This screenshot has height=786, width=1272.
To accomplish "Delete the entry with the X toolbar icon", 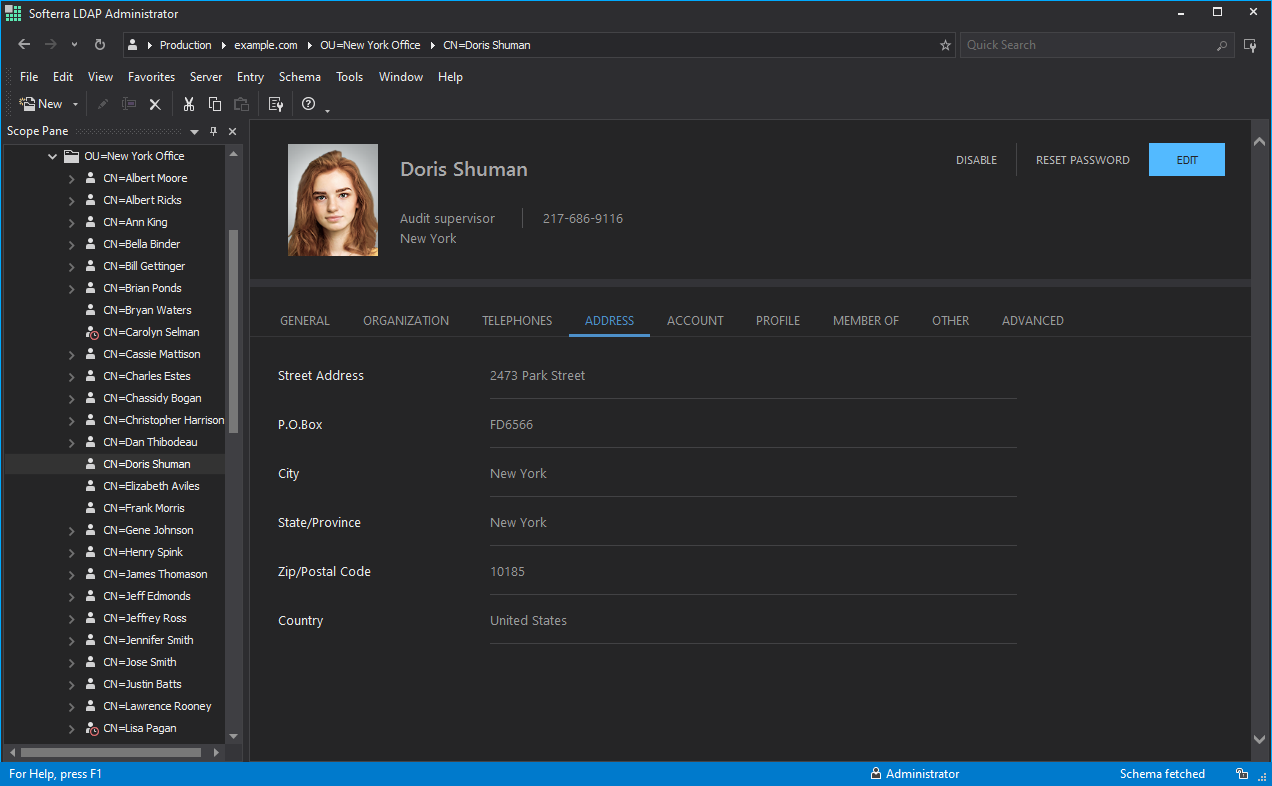I will click(x=154, y=103).
